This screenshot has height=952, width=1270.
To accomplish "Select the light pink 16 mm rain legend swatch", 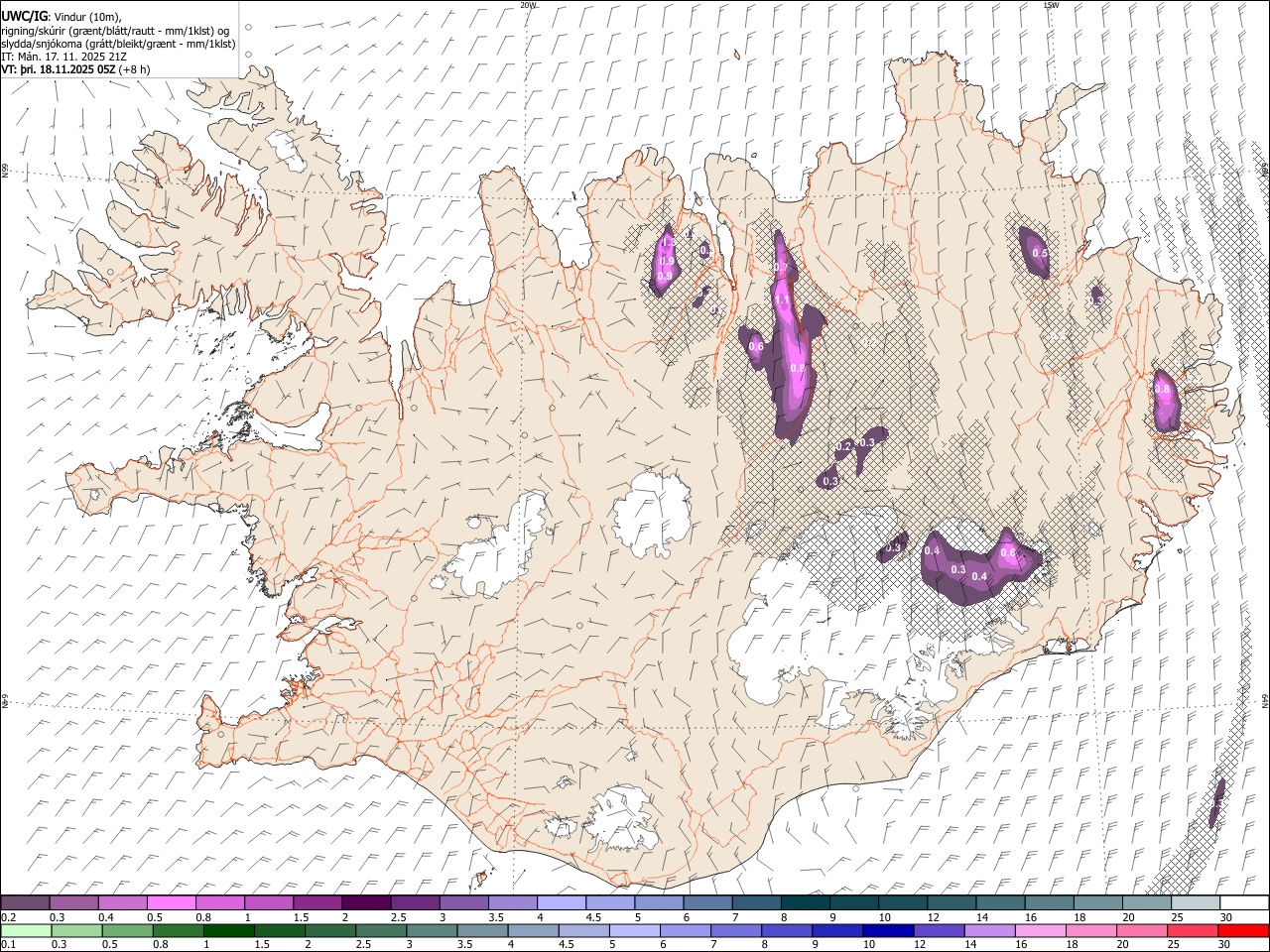I will [1040, 930].
